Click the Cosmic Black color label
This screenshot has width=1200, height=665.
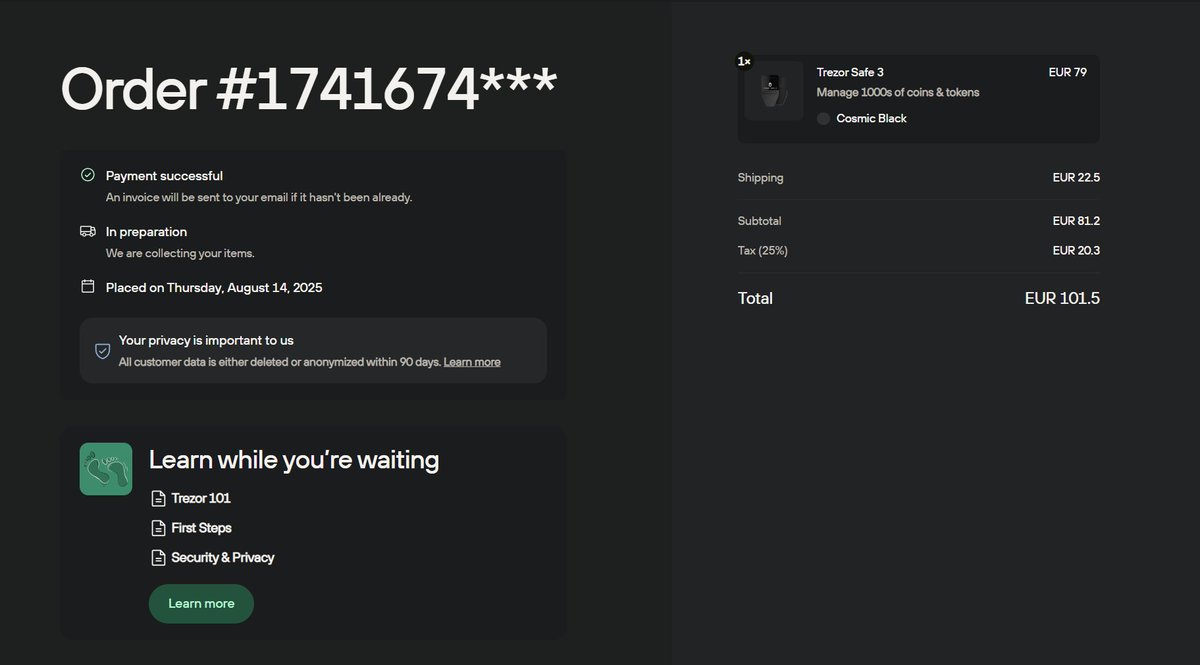click(872, 118)
